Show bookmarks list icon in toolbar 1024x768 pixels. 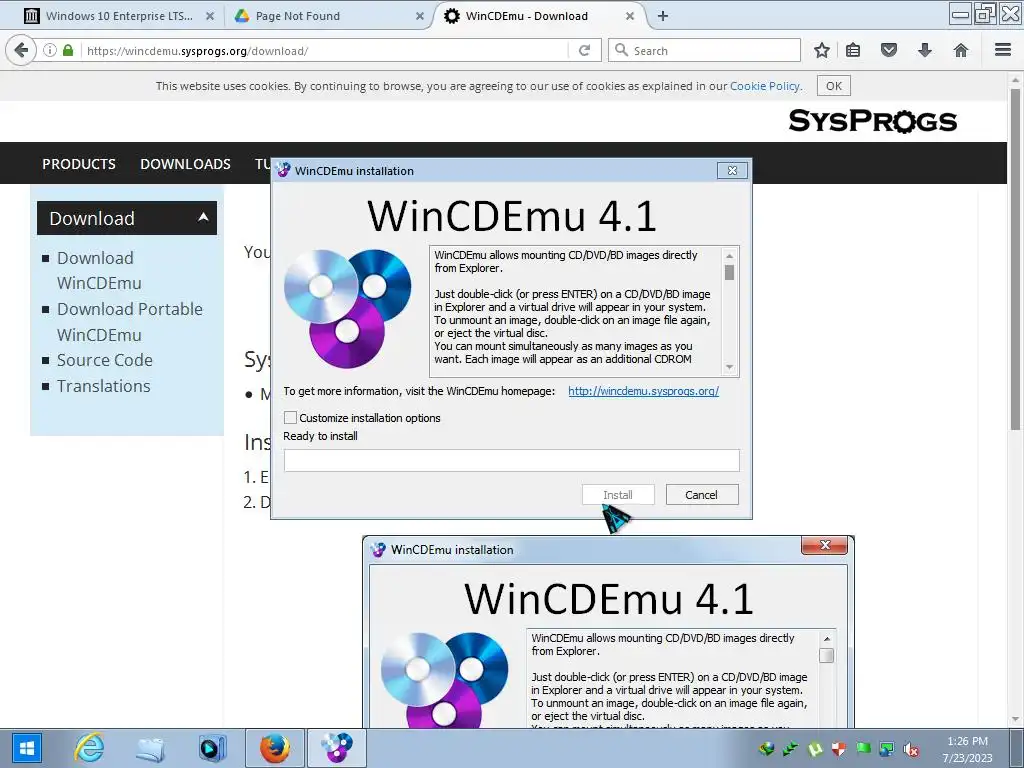853,50
